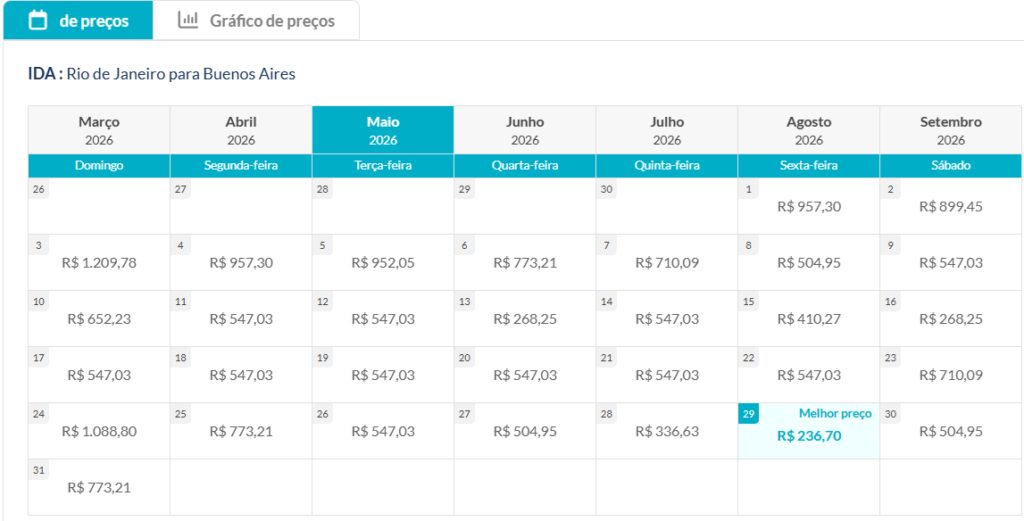This screenshot has width=1024, height=521.
Task: Switch to Abril 2026 month
Action: click(241, 130)
